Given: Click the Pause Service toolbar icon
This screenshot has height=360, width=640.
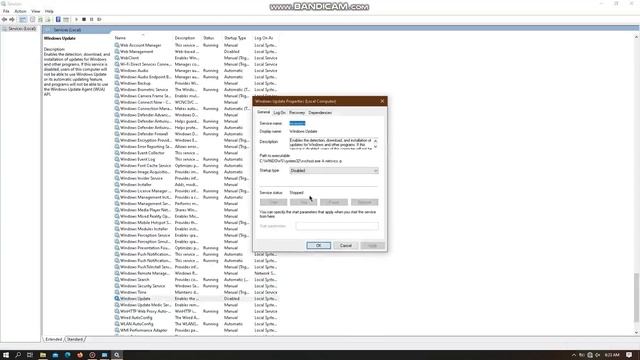Looking at the screenshot, I should (91, 20).
